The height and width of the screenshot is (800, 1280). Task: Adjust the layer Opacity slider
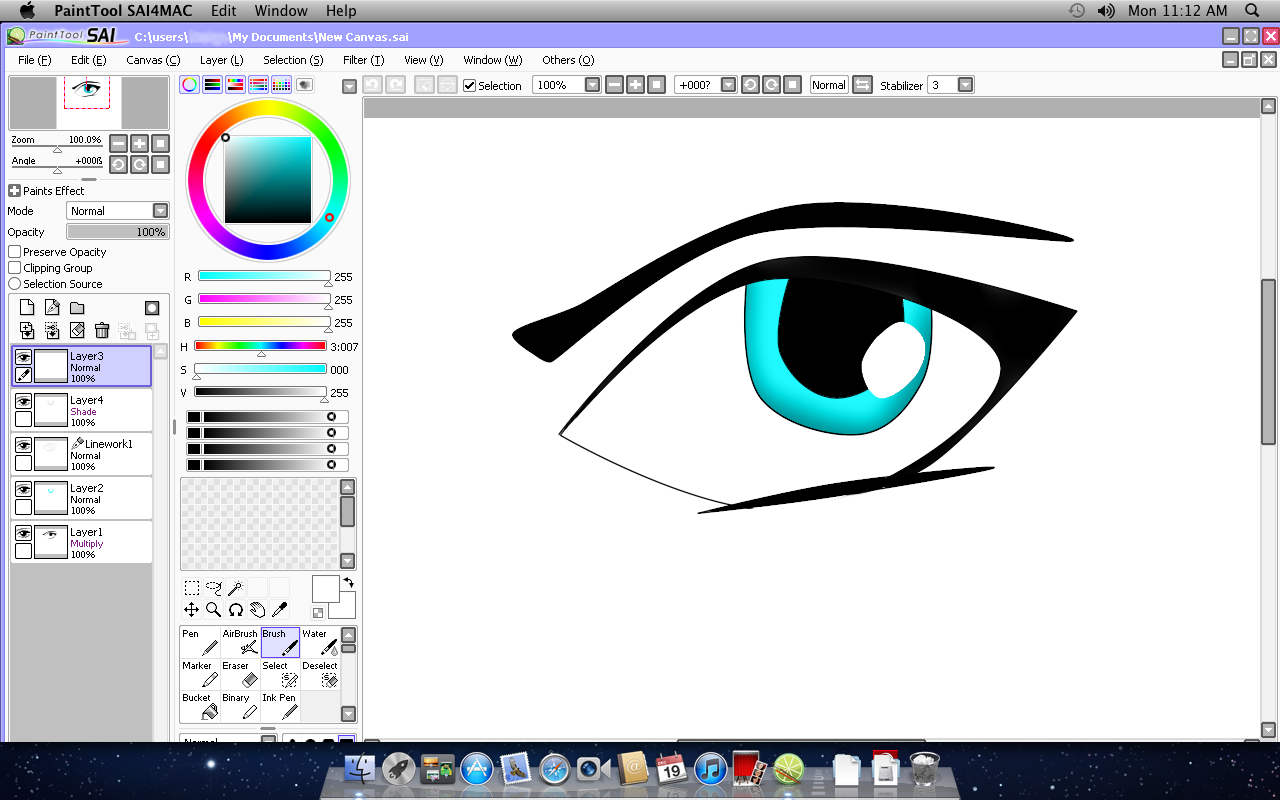pos(117,232)
